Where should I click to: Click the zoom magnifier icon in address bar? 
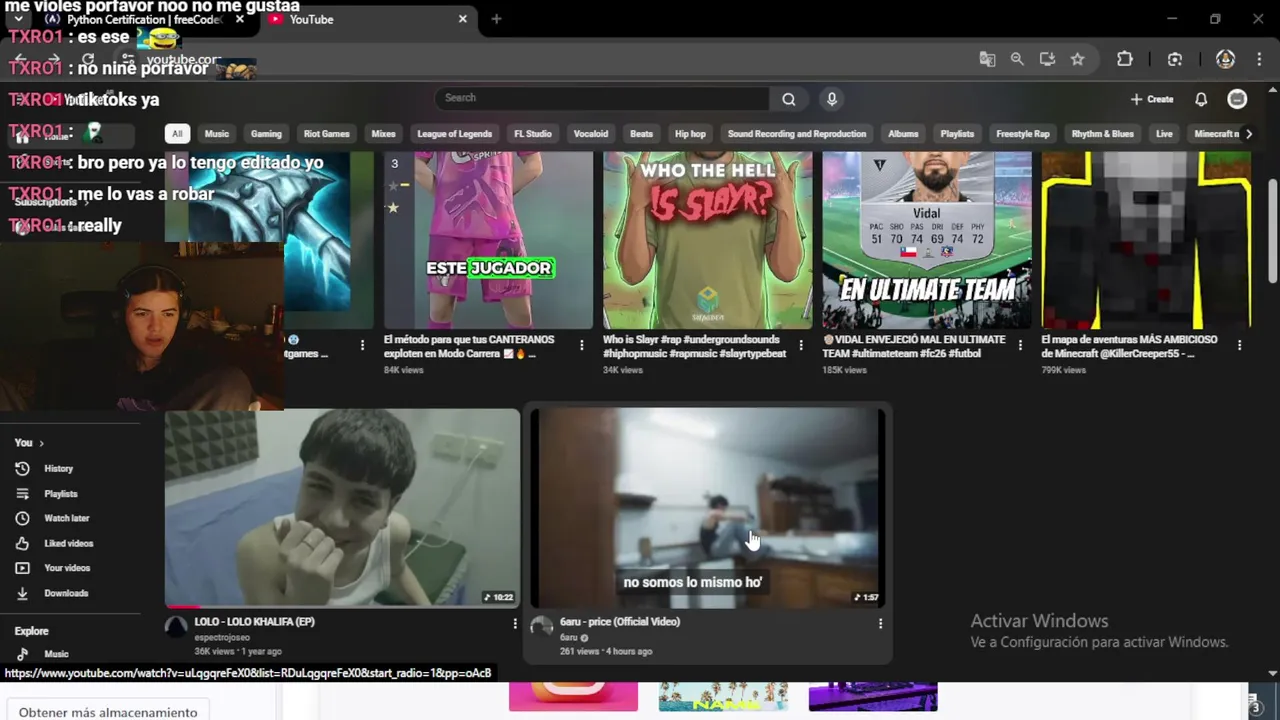1017,59
